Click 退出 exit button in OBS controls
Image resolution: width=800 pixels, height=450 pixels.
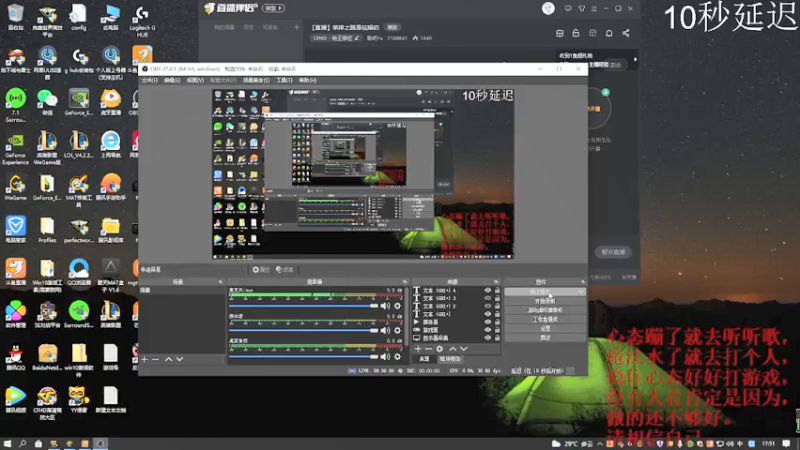(x=544, y=338)
